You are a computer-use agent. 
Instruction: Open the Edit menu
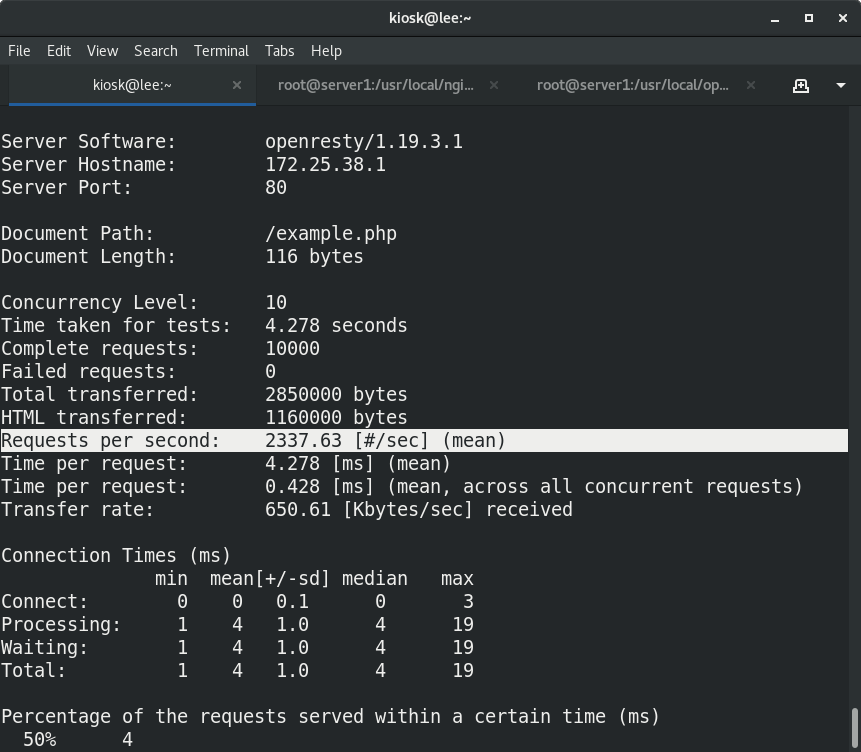pyautogui.click(x=59, y=51)
